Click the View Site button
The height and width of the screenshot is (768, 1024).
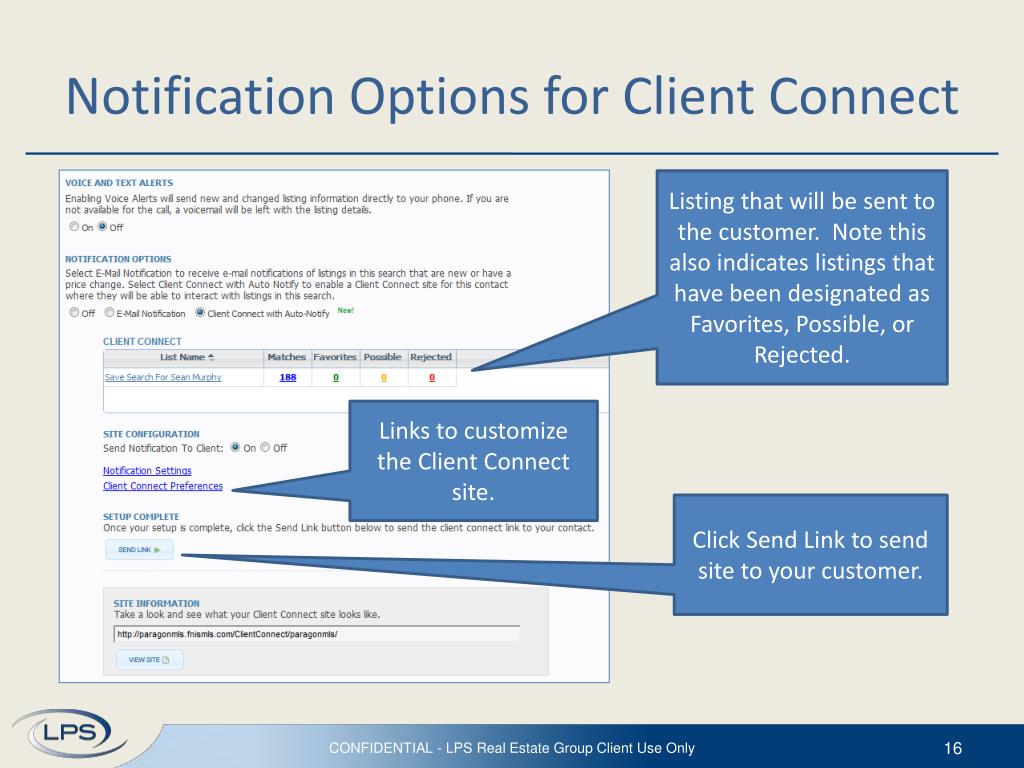(x=150, y=660)
